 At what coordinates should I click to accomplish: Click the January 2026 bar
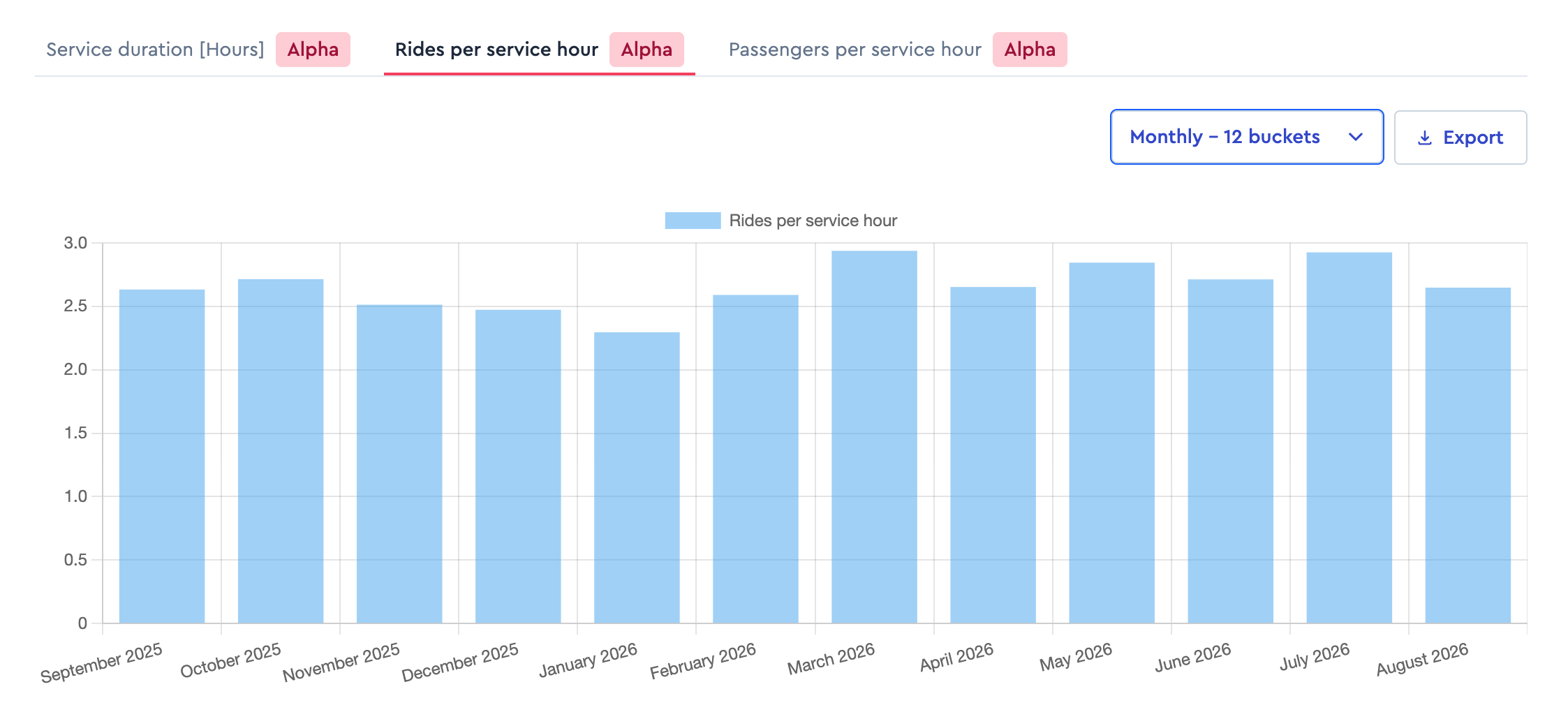click(637, 477)
